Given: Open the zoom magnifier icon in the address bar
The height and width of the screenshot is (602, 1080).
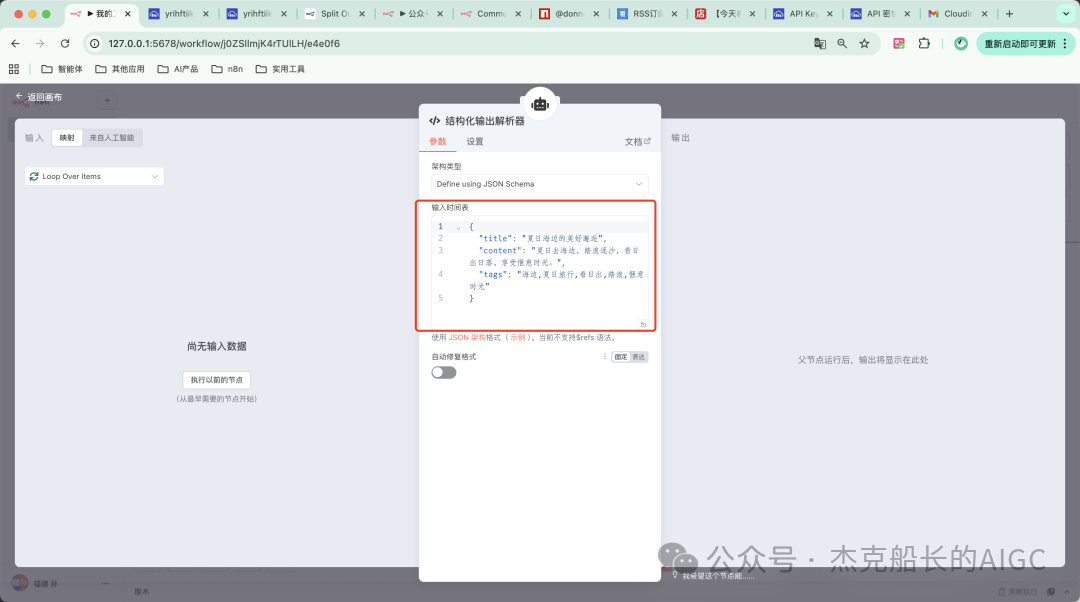Looking at the screenshot, I should (842, 43).
